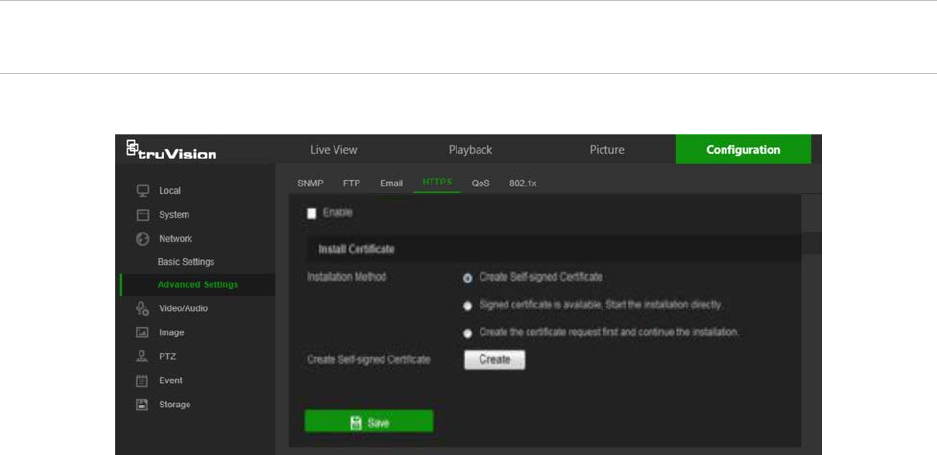Click the Create certificate button
937x455 pixels.
coord(495,360)
